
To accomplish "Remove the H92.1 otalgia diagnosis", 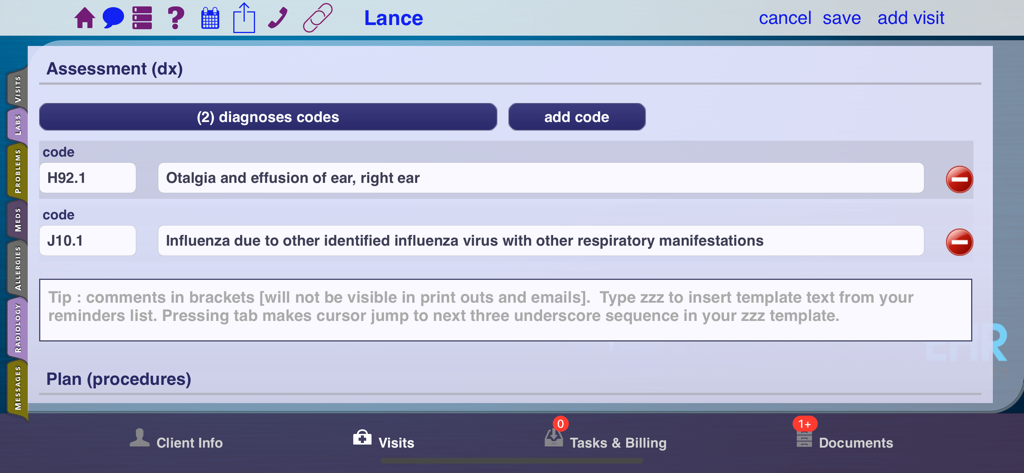I will pyautogui.click(x=959, y=179).
